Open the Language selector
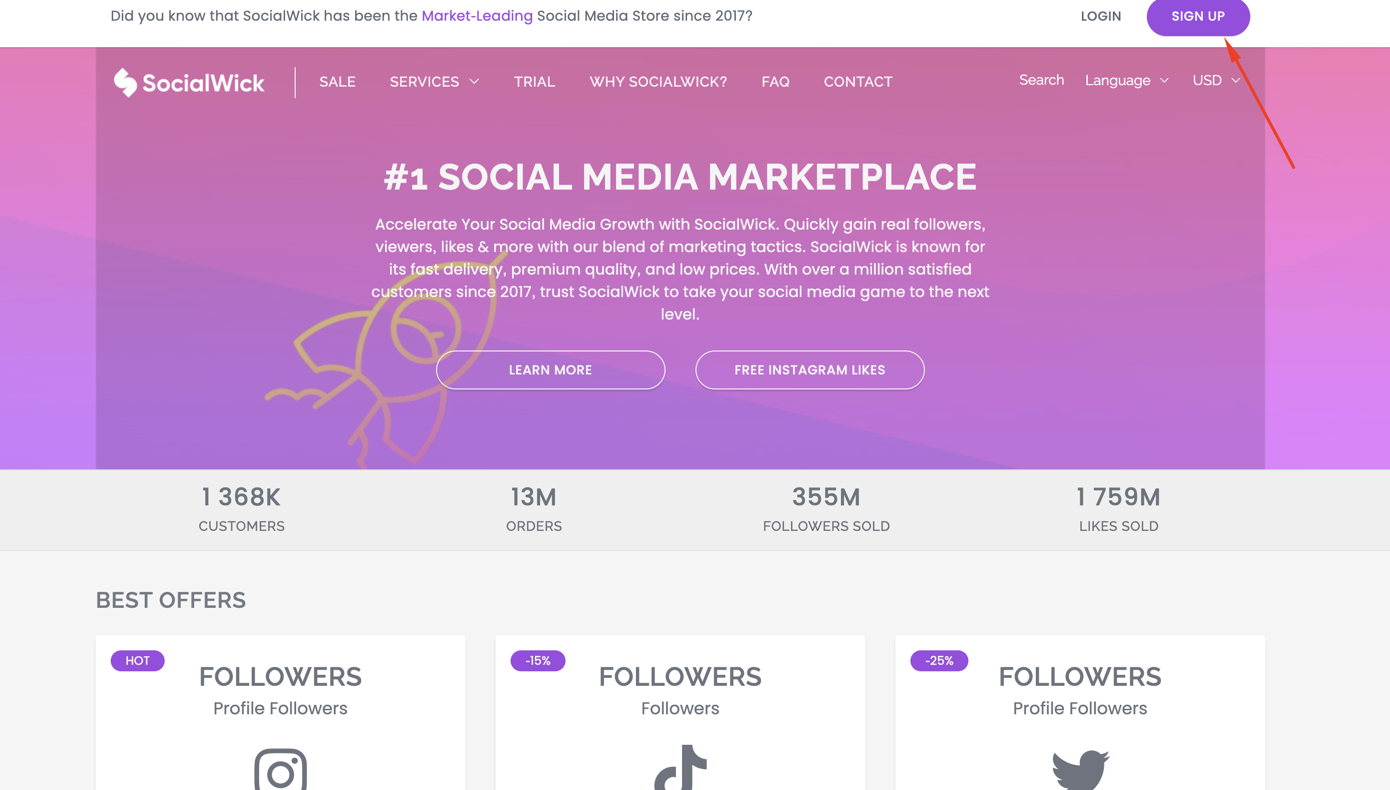This screenshot has height=790, width=1390. tap(1126, 80)
